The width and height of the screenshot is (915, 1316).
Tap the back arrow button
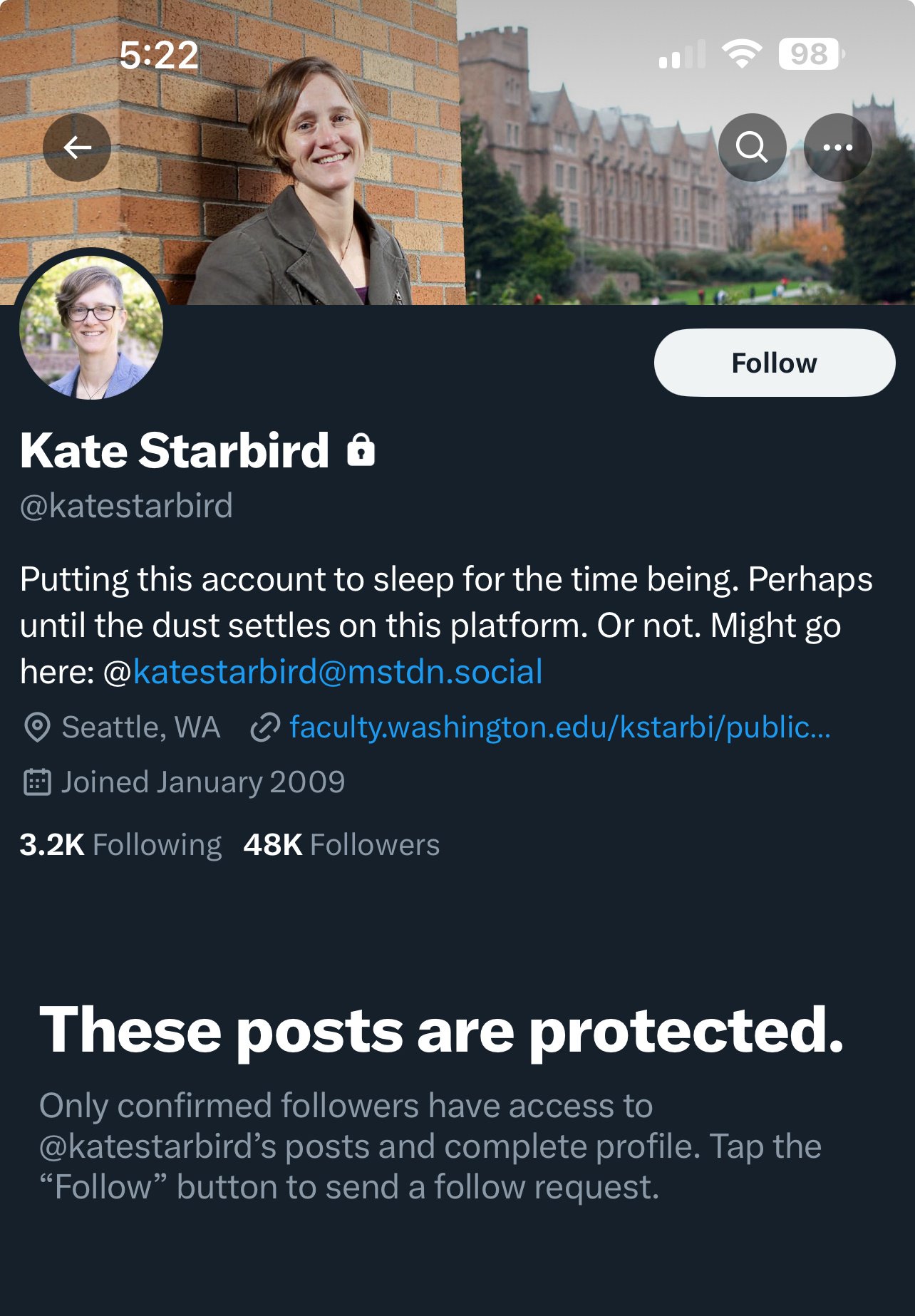(x=77, y=147)
